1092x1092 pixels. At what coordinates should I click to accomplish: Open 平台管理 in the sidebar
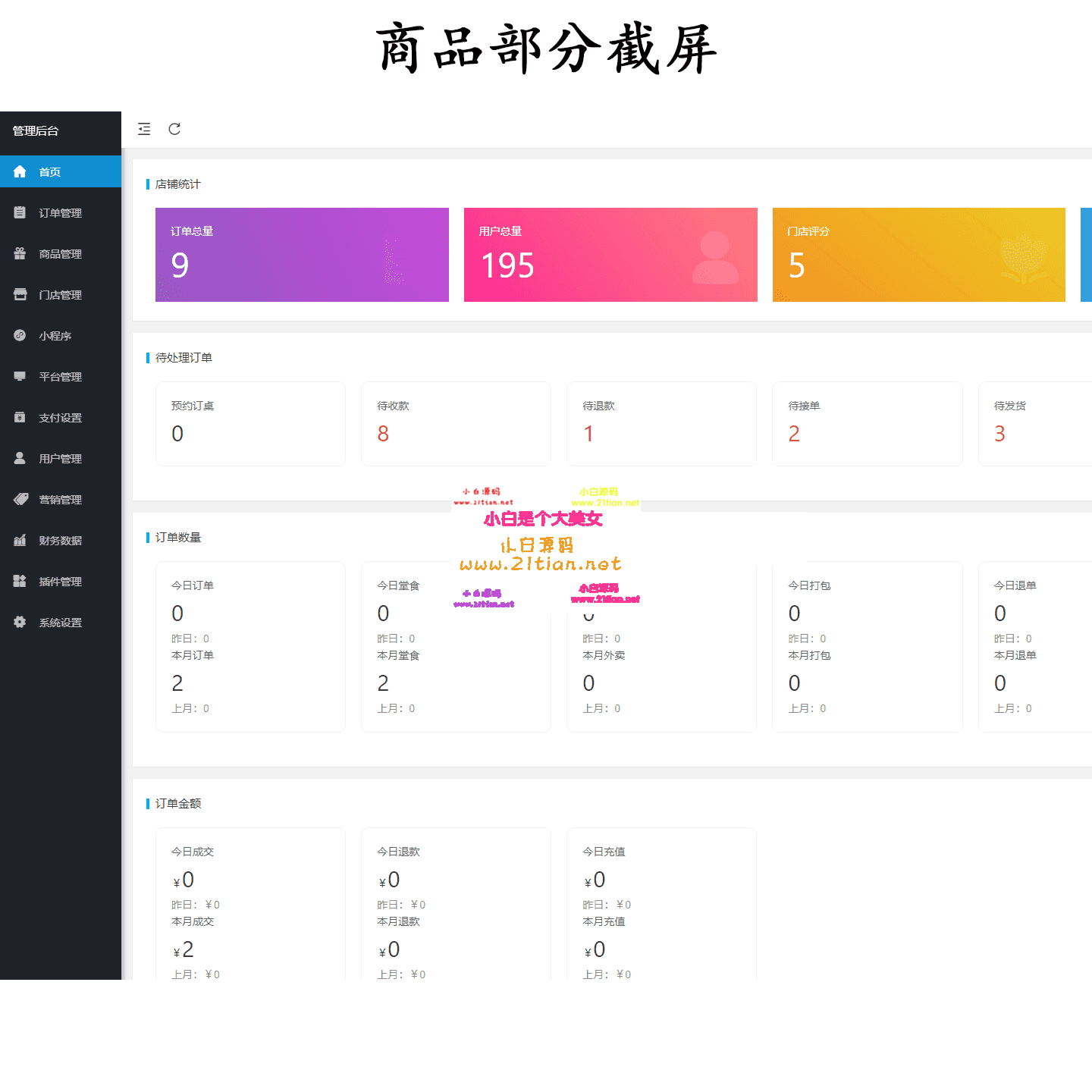click(60, 377)
